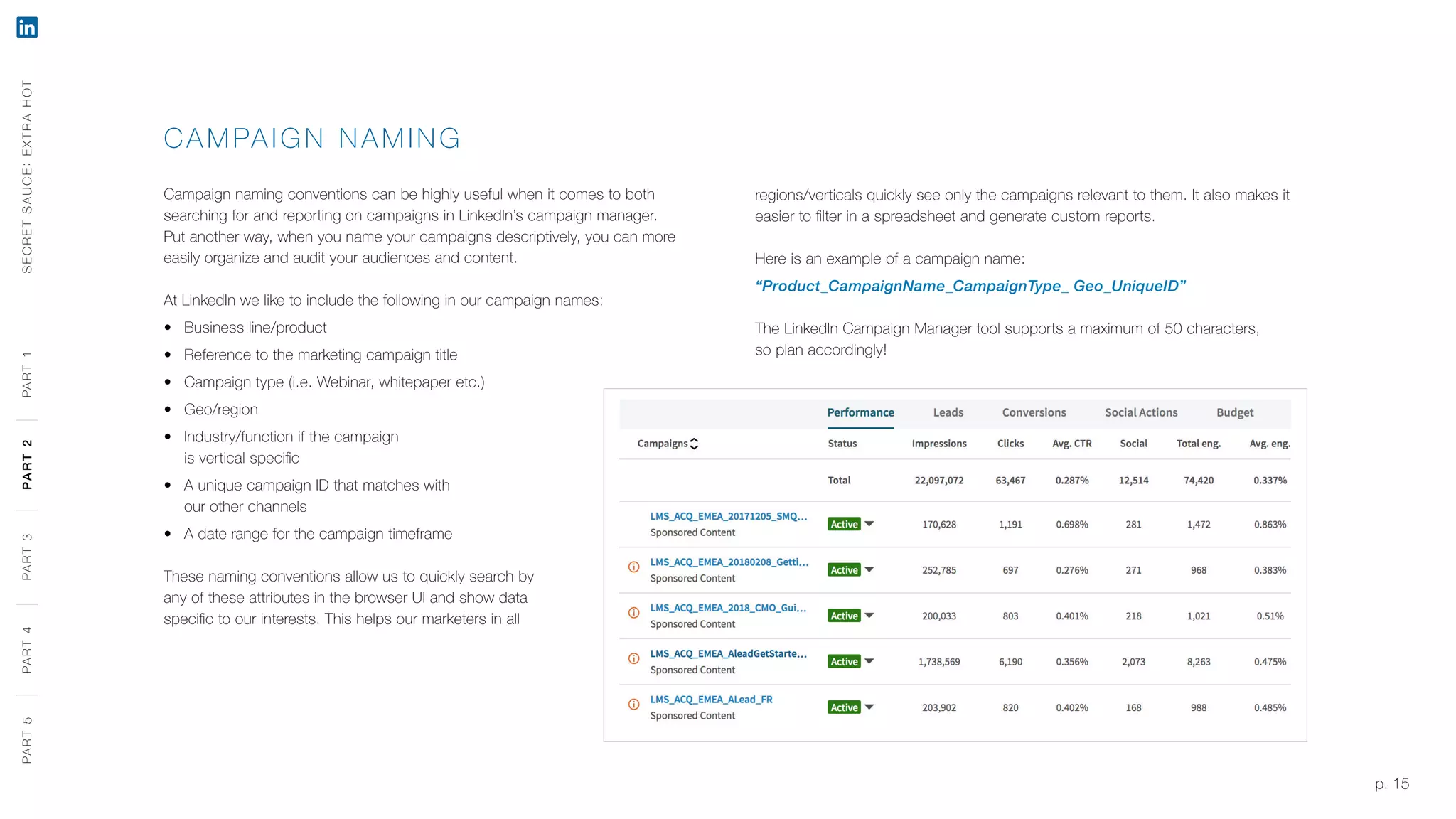Image resolution: width=1456 pixels, height=819 pixels.
Task: Click warning icon beside LMS_ACQ_EMEA_20180208_Getti campaign
Action: click(633, 567)
